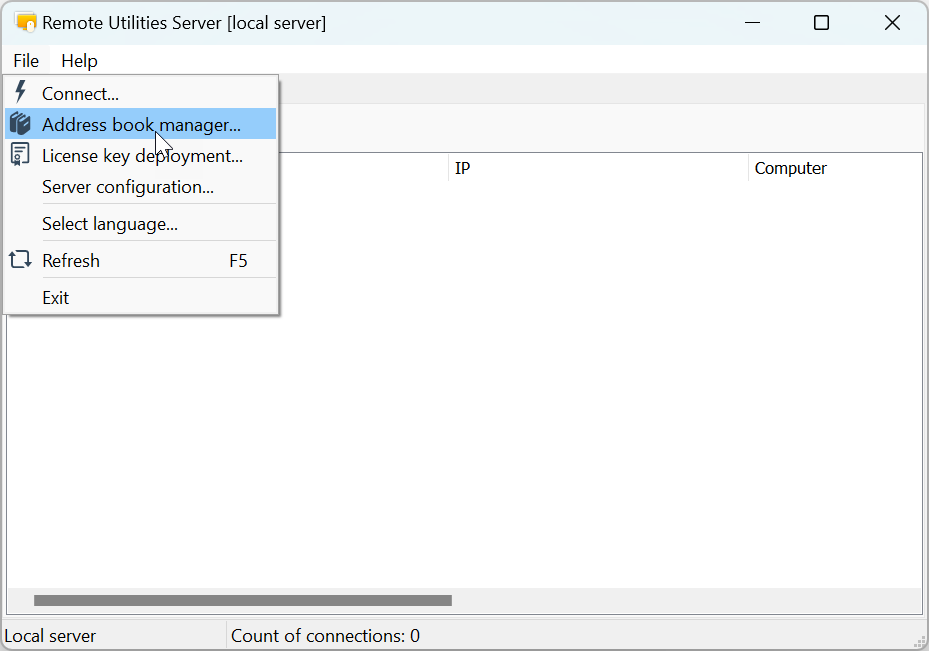Open License key deployment certificate icon item

(x=20, y=156)
